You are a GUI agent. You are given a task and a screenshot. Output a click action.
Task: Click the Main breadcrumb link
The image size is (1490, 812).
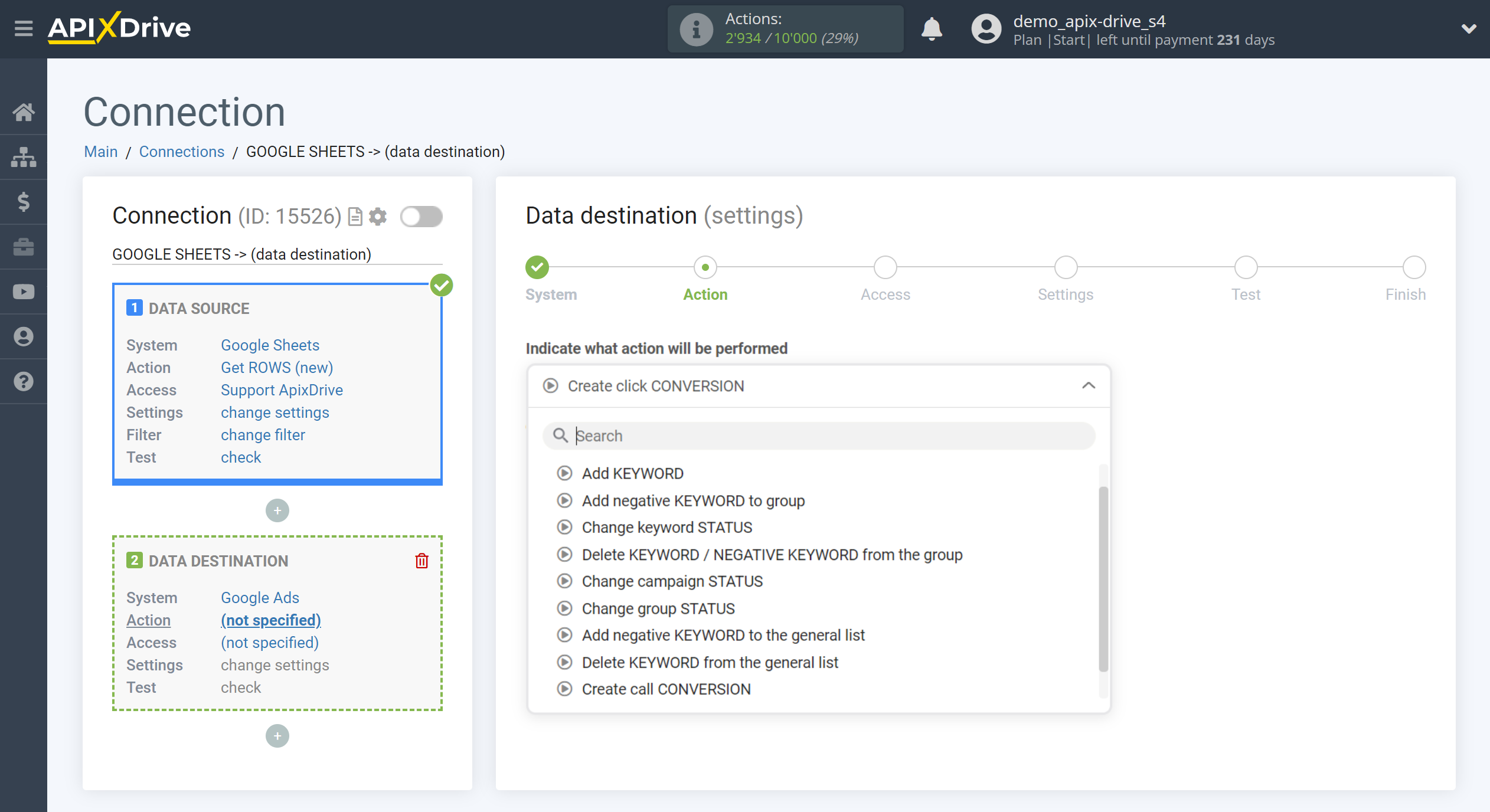point(101,152)
